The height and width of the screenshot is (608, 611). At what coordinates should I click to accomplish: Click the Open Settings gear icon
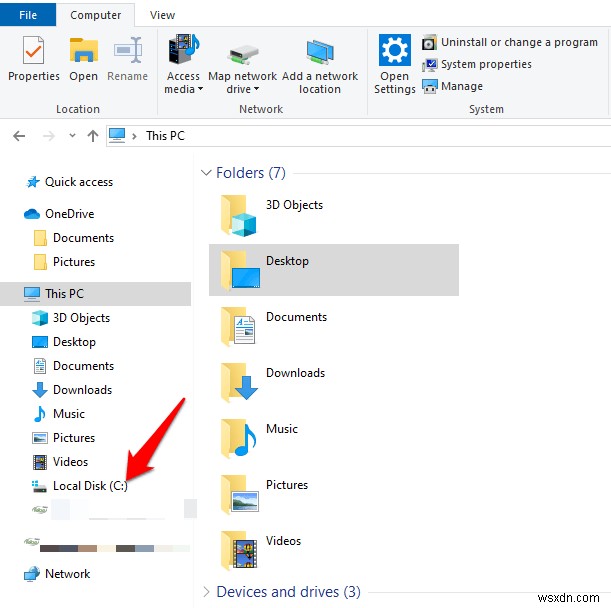tap(394, 50)
